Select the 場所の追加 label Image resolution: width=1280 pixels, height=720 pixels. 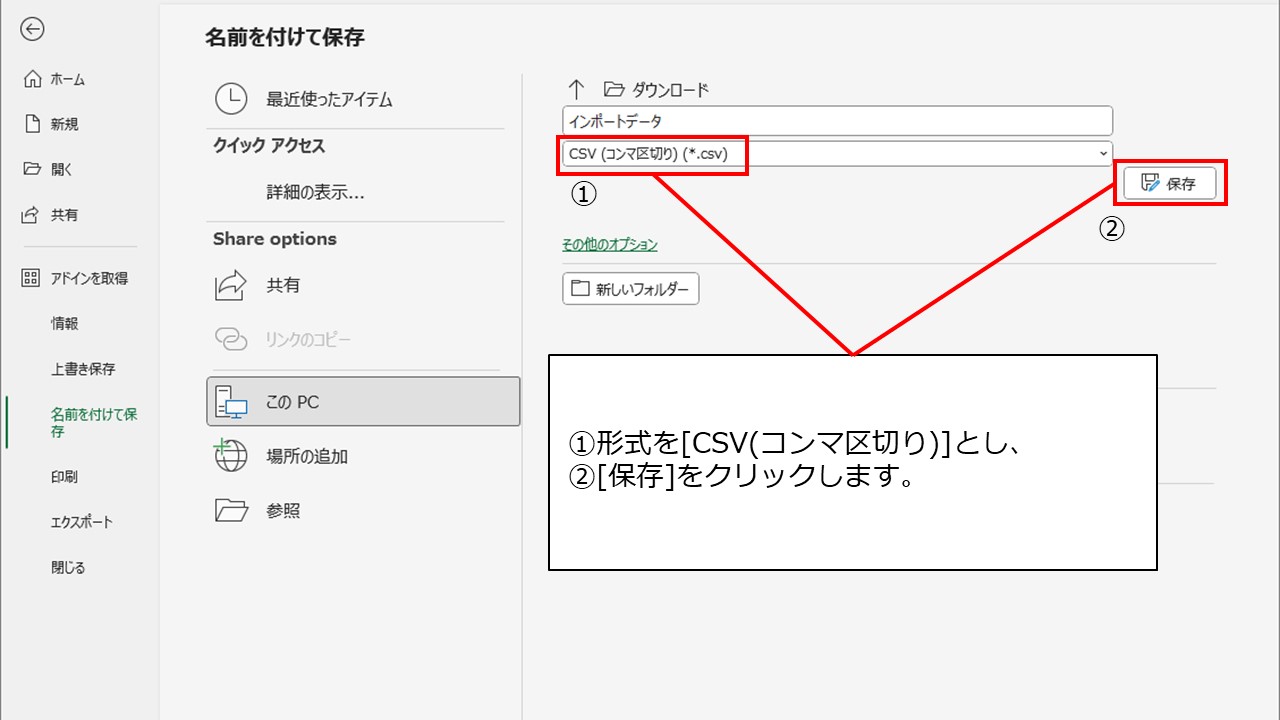pyautogui.click(x=307, y=456)
